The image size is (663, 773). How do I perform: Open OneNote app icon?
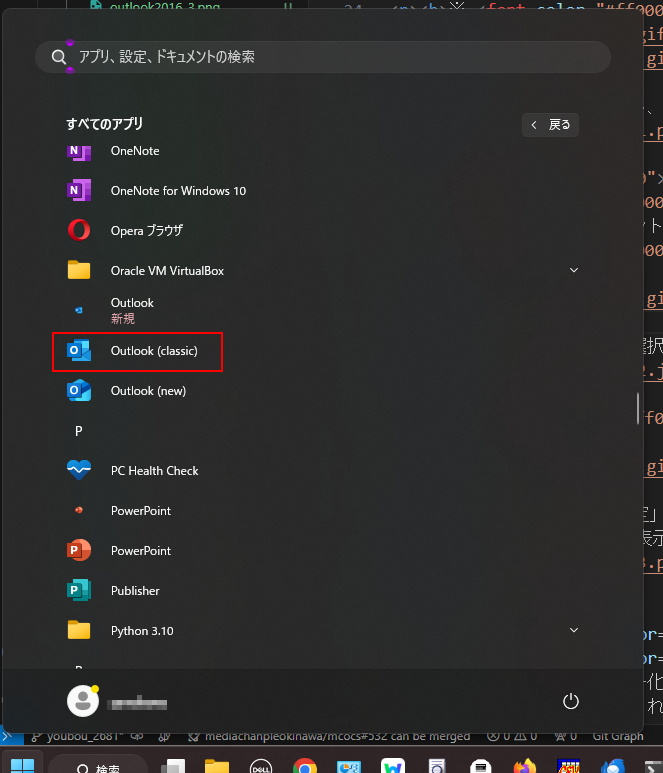[x=79, y=151]
